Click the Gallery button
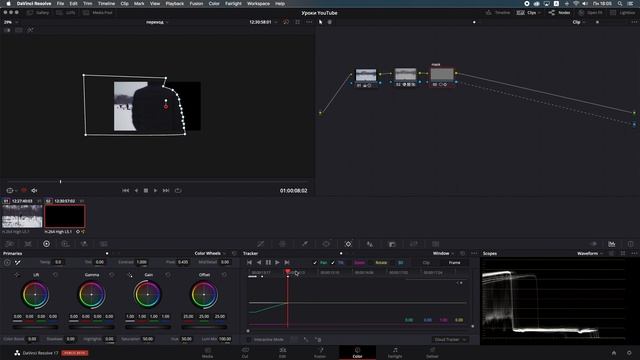 pos(38,13)
